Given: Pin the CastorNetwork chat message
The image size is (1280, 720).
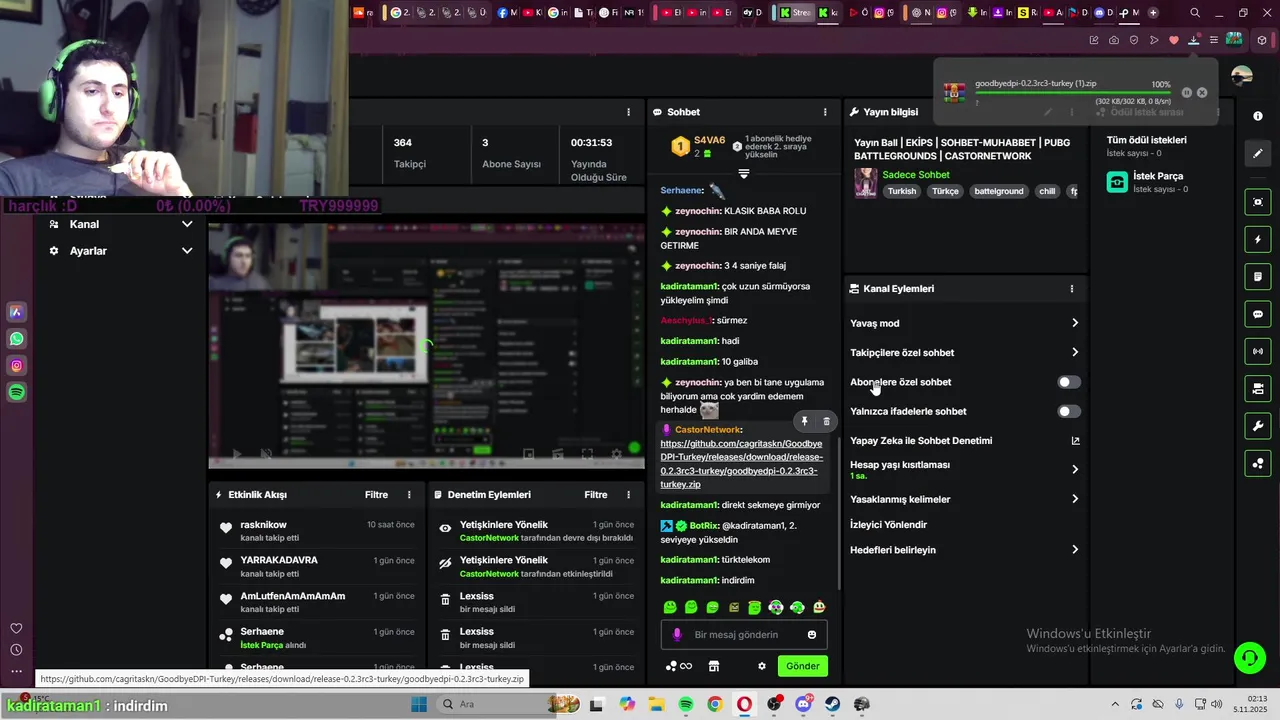Looking at the screenshot, I should pyautogui.click(x=804, y=422).
